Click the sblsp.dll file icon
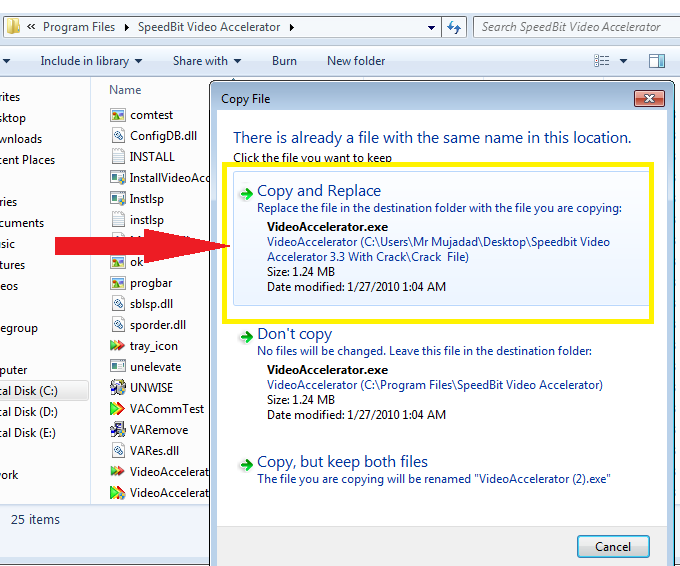 coord(118,304)
